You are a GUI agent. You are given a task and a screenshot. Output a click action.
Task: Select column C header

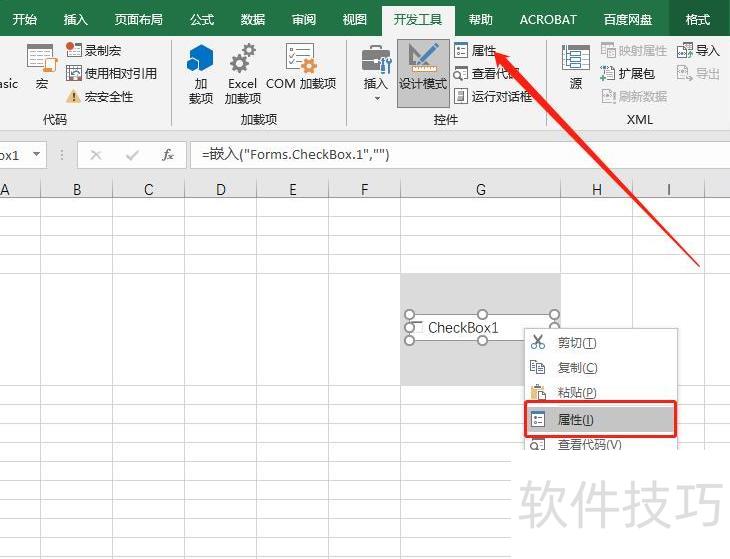coord(149,189)
